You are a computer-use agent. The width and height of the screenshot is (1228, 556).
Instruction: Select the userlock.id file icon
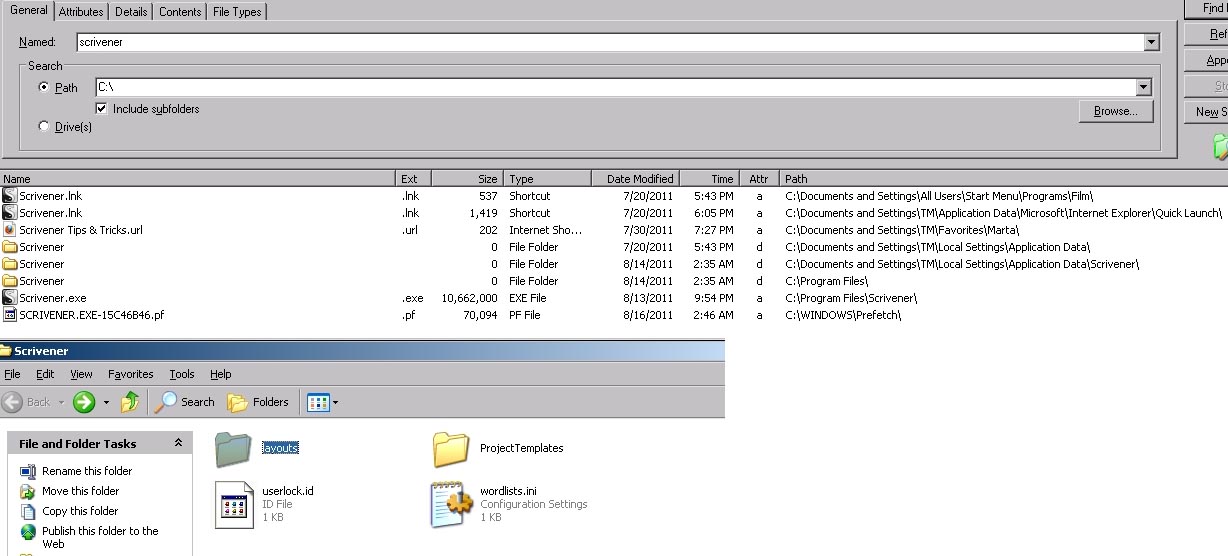pos(235,504)
